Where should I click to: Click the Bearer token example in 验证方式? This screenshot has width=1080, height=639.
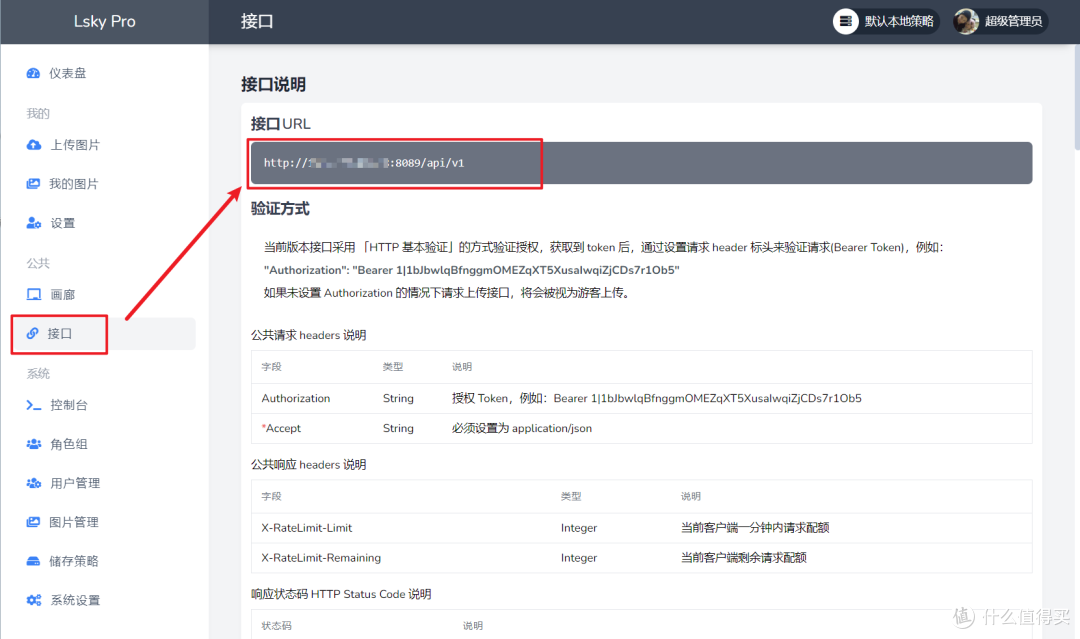point(471,270)
